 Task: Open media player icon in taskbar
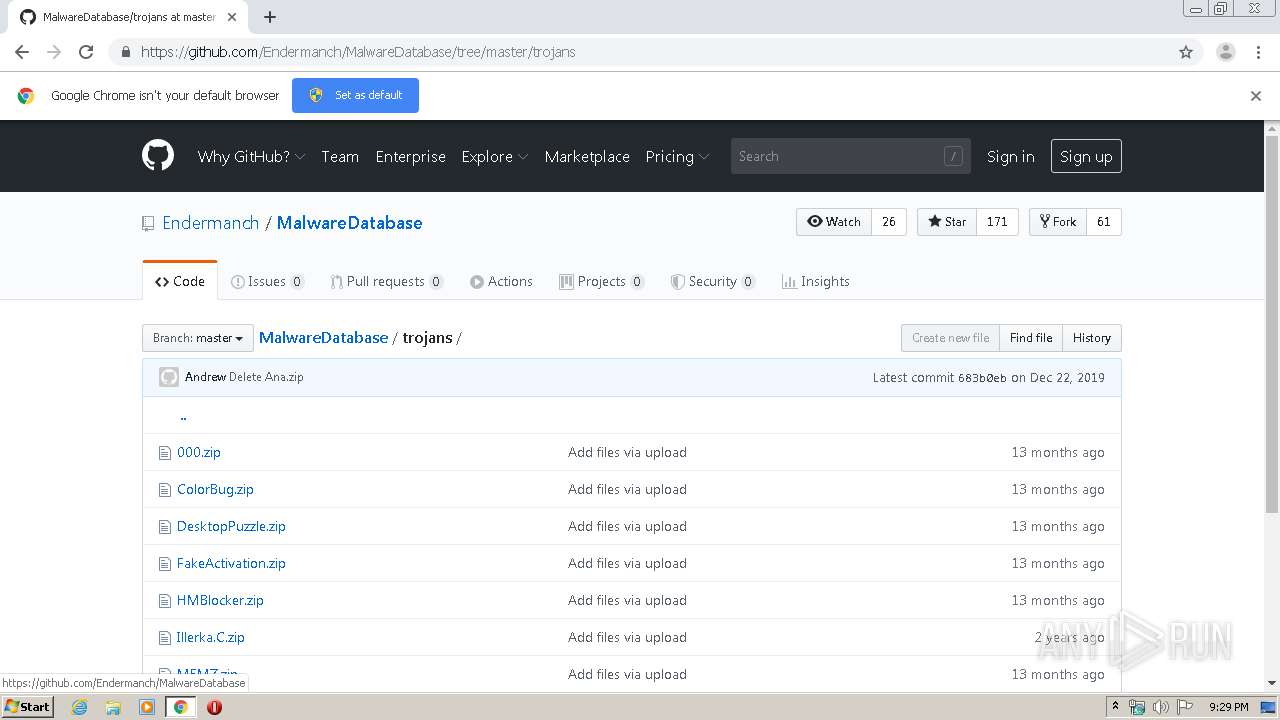tap(147, 707)
